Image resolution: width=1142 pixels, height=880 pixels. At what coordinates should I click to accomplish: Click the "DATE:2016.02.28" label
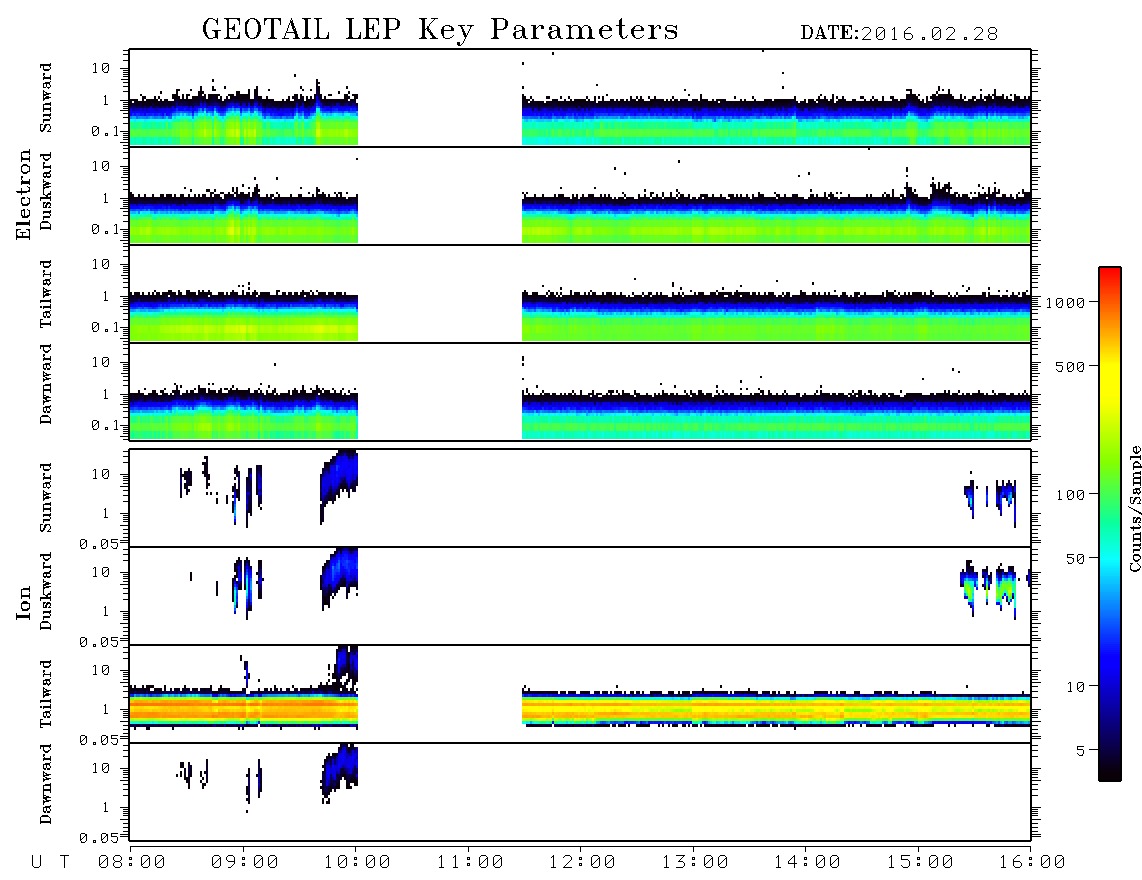[899, 34]
